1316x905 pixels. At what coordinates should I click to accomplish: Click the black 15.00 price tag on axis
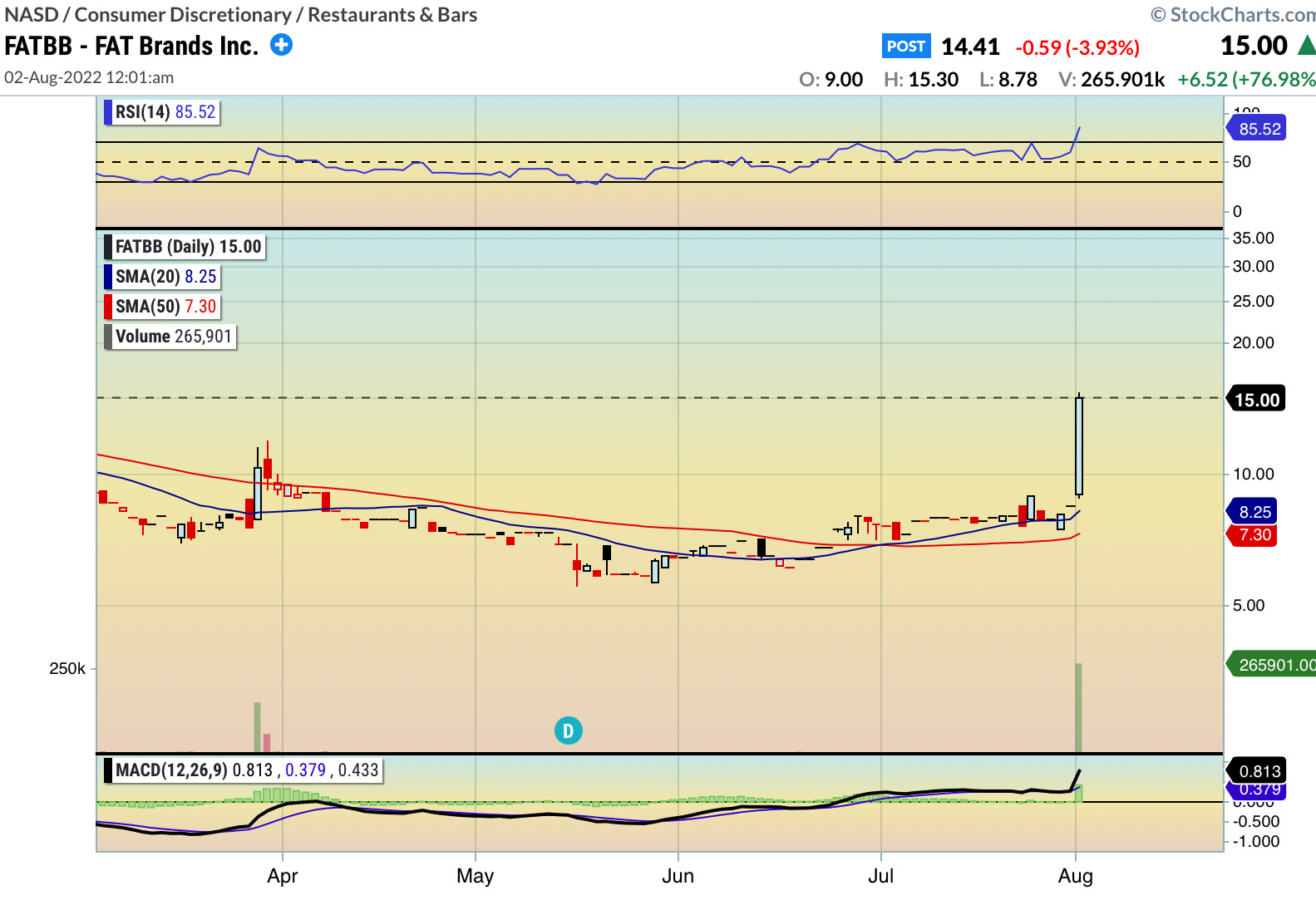1257,400
